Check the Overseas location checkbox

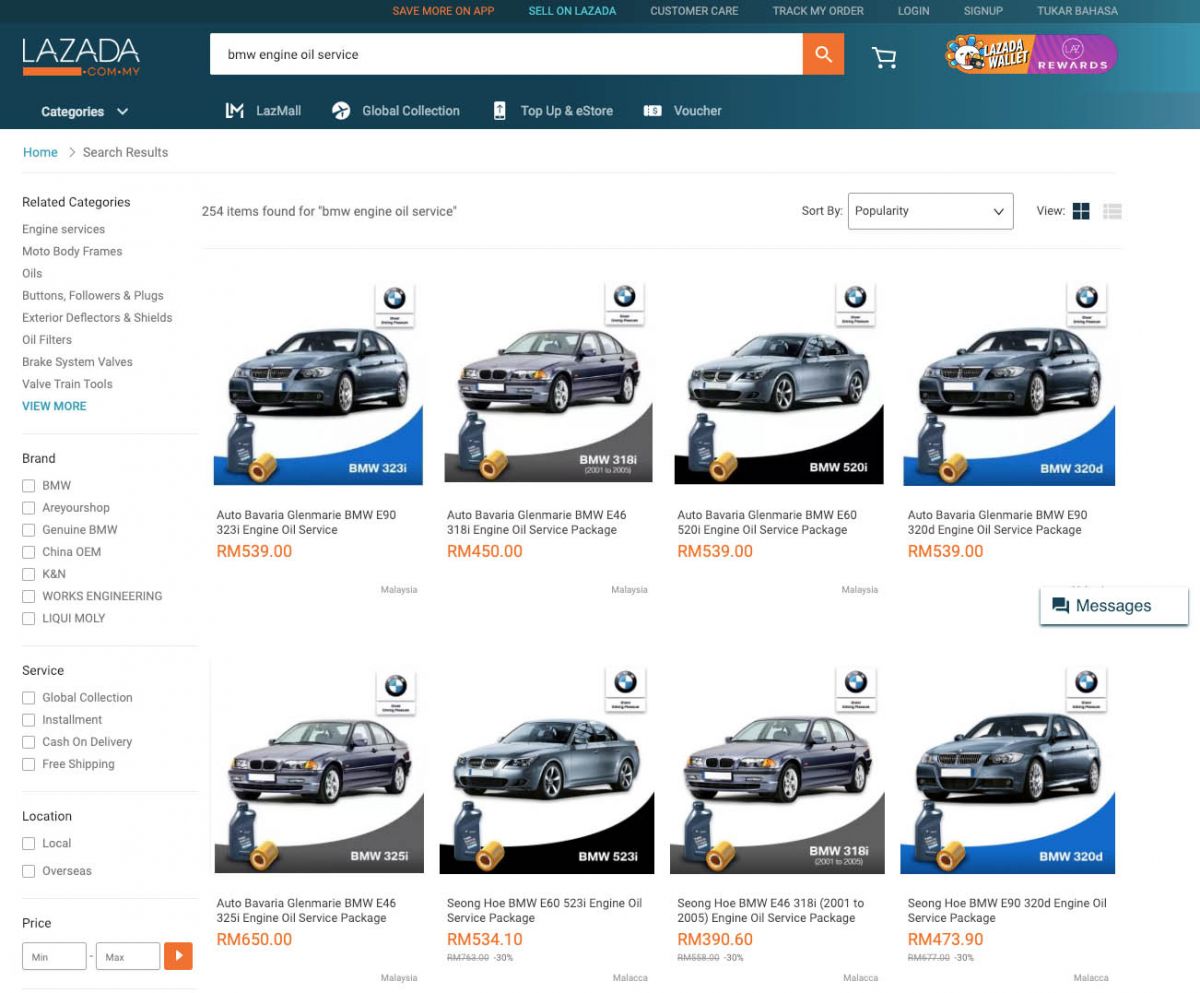coord(29,871)
